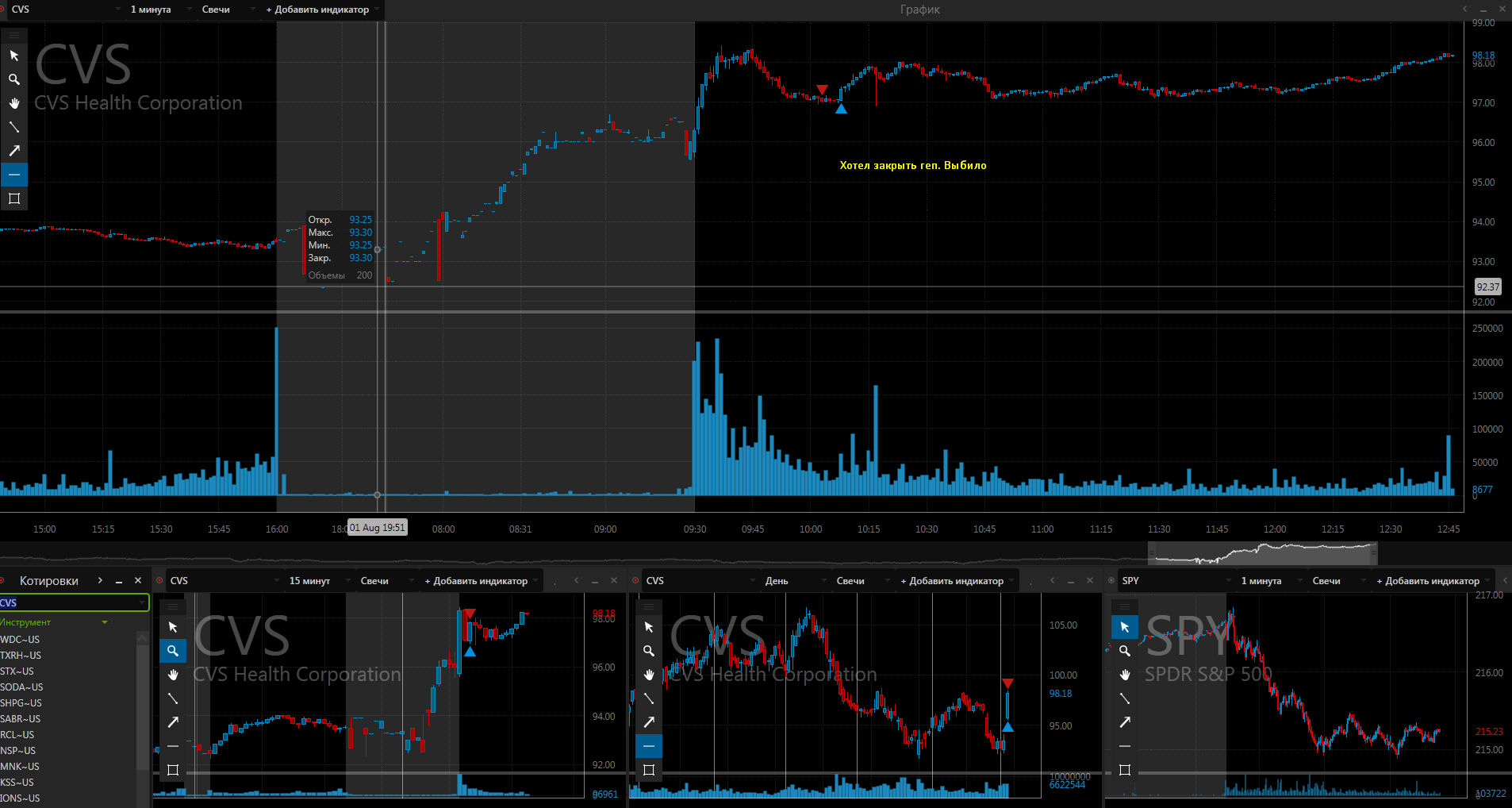Select pointer tool in SPY chart
Screen dimensions: 1512x808
[x=1125, y=627]
